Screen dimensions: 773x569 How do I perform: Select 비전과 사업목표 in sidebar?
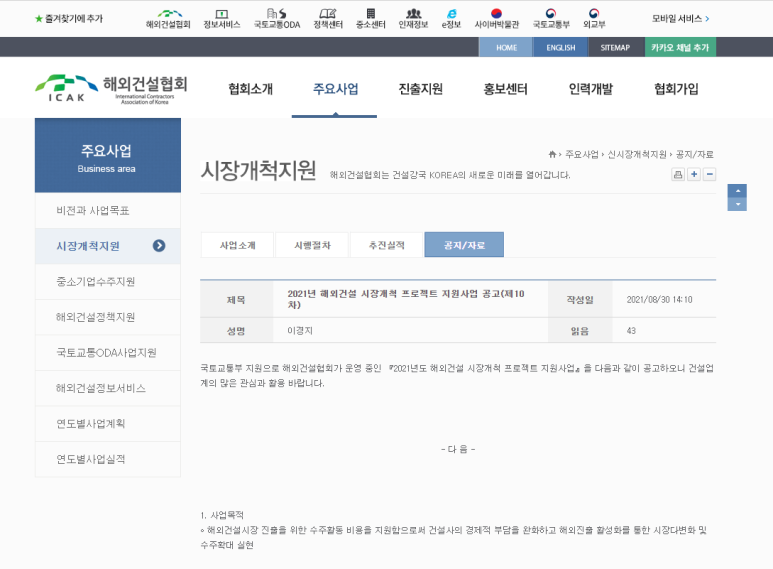(x=107, y=211)
